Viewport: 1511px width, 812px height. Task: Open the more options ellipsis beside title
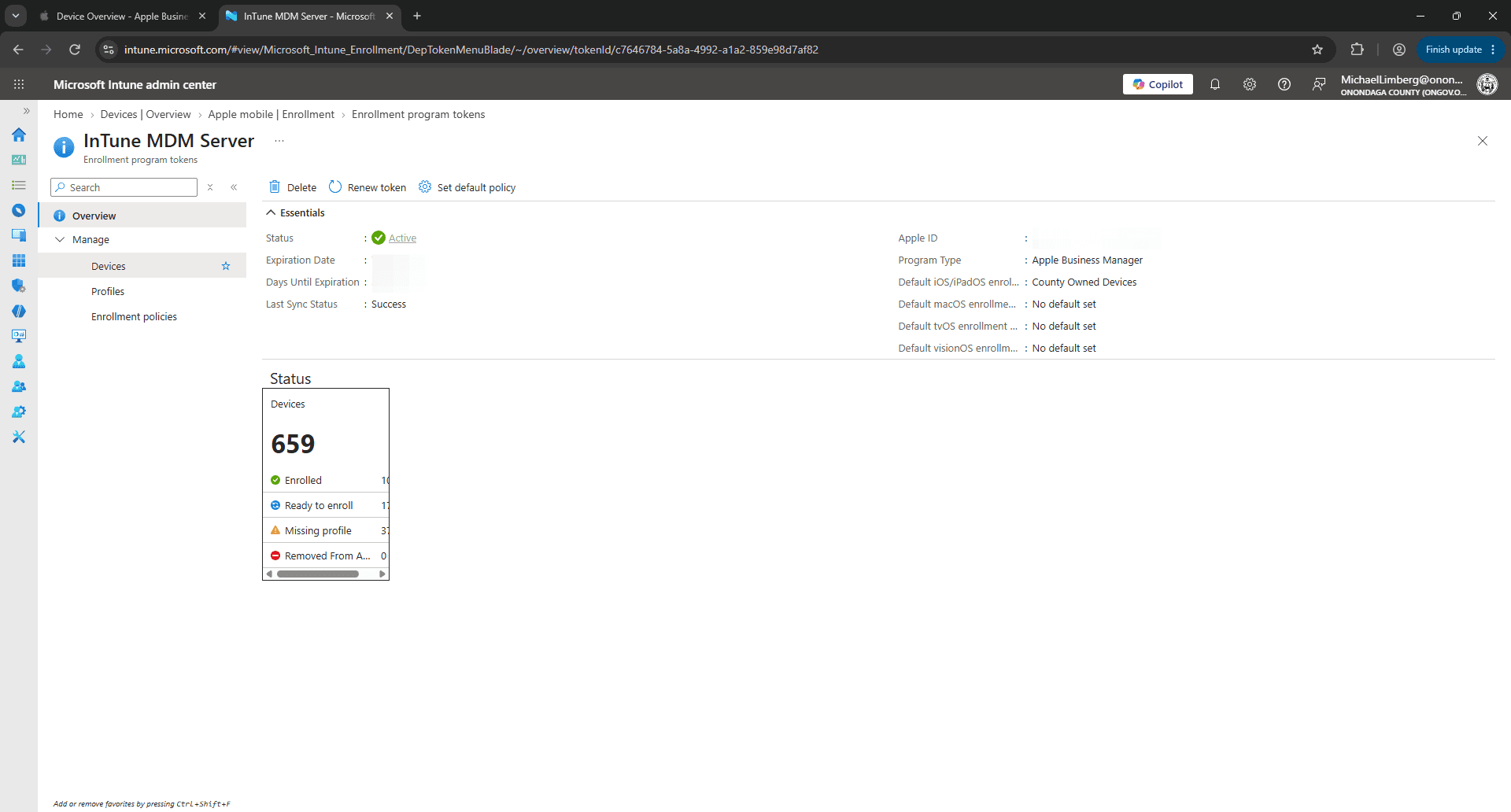(x=279, y=141)
